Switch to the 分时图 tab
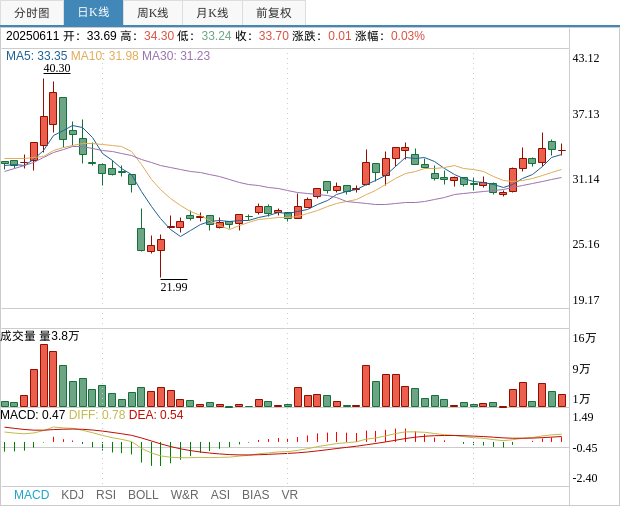Screen dimensions: 620x506 (x=32, y=13)
